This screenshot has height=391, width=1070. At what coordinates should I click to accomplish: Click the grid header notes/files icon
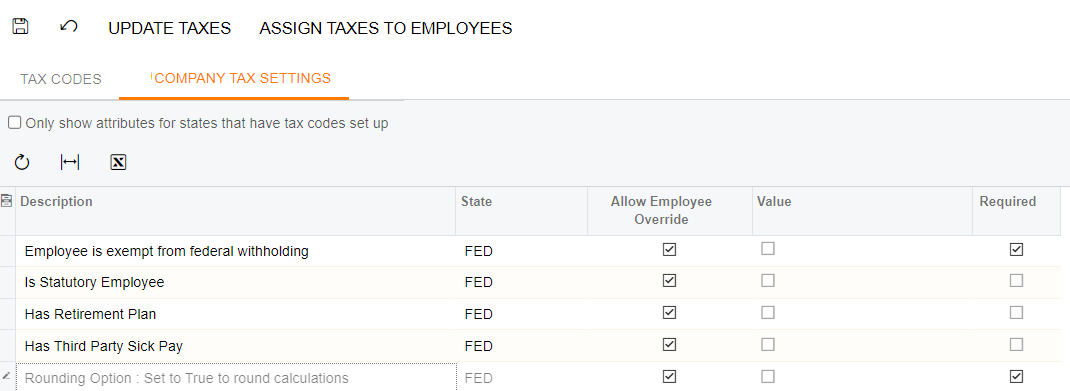tap(7, 201)
